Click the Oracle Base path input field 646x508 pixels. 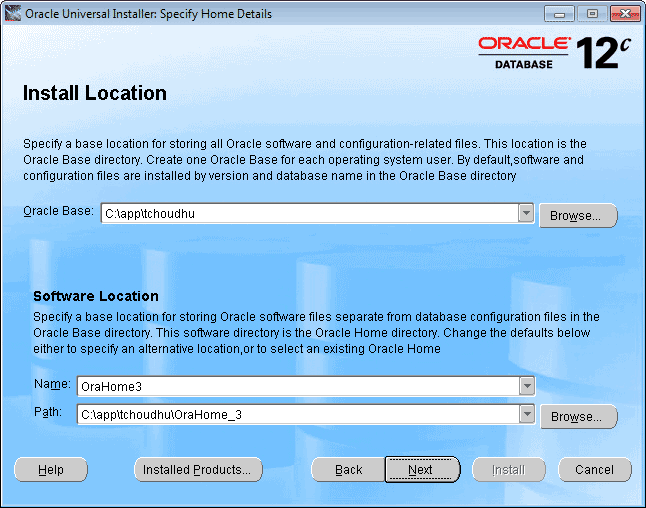[309, 213]
